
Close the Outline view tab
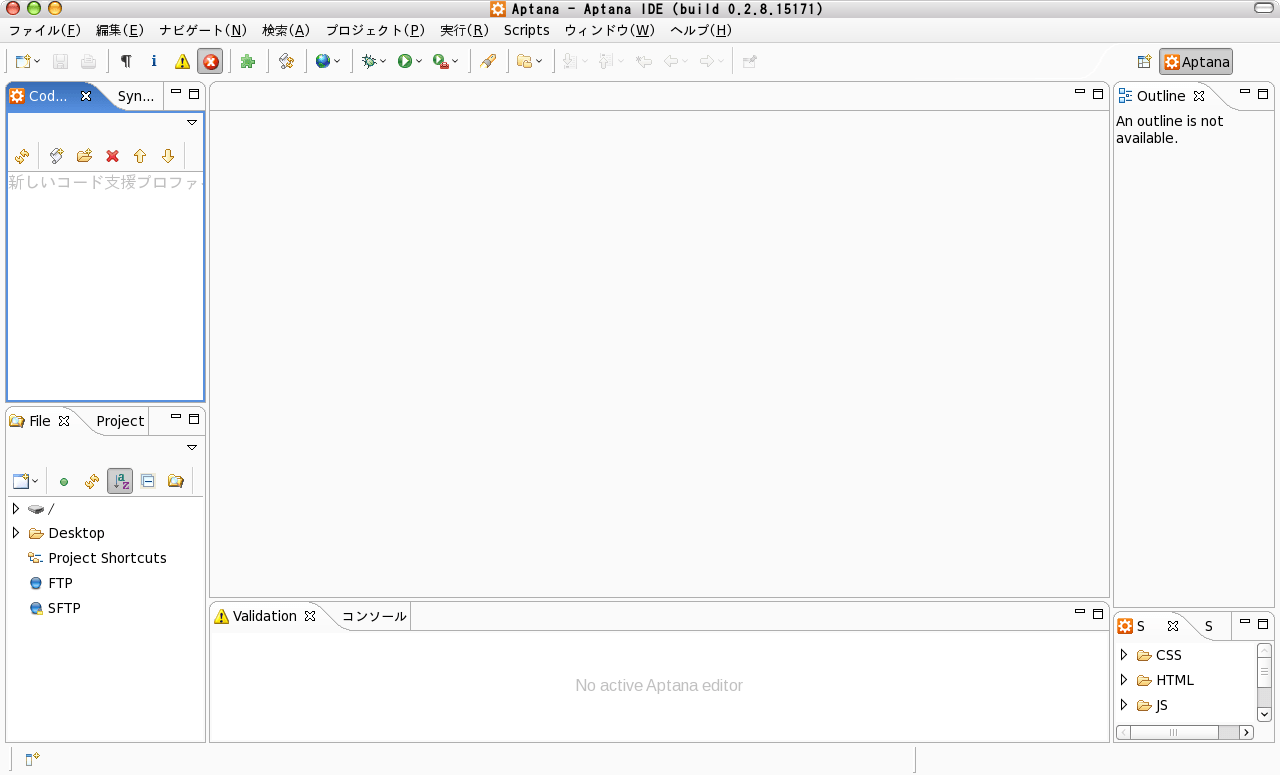(x=1199, y=96)
